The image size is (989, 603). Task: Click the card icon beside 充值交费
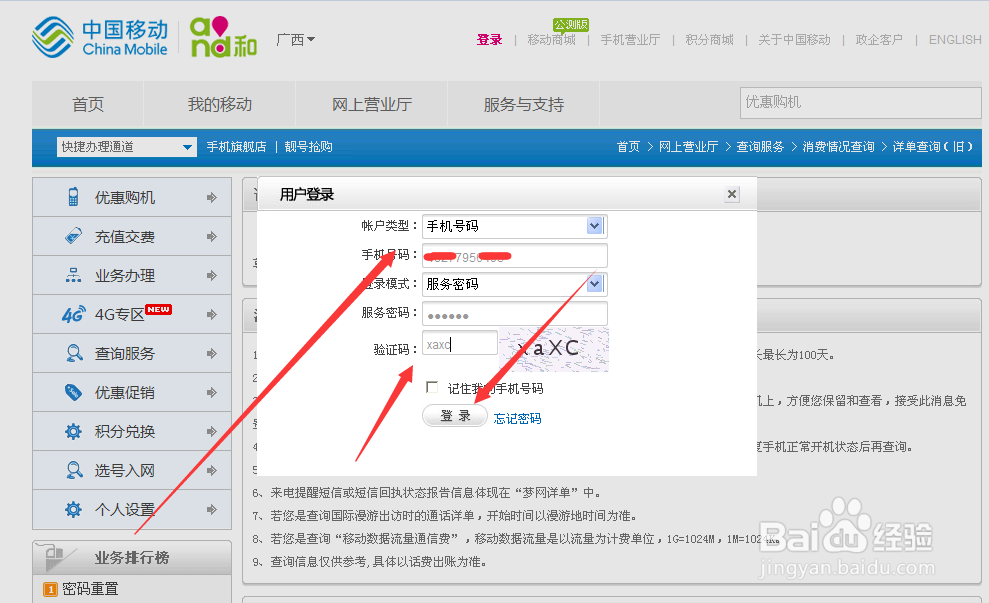click(x=73, y=236)
